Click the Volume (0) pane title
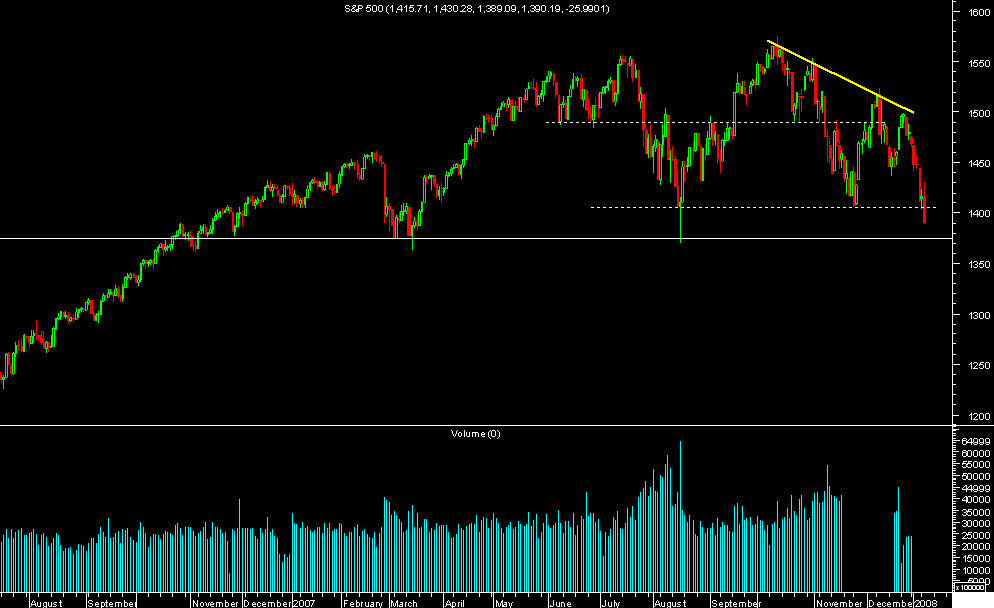 (475, 434)
